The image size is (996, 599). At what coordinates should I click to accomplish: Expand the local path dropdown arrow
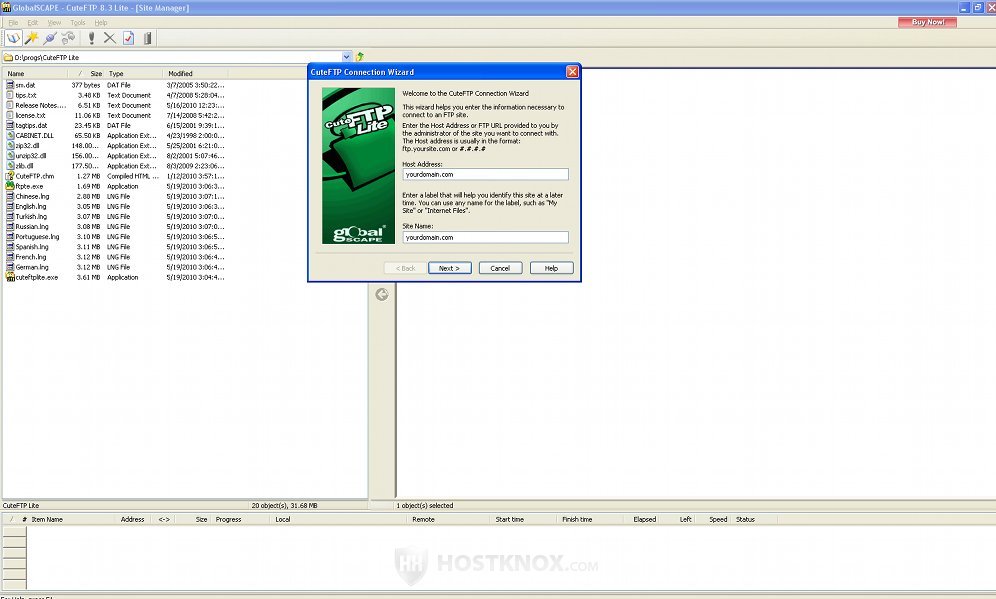(347, 57)
